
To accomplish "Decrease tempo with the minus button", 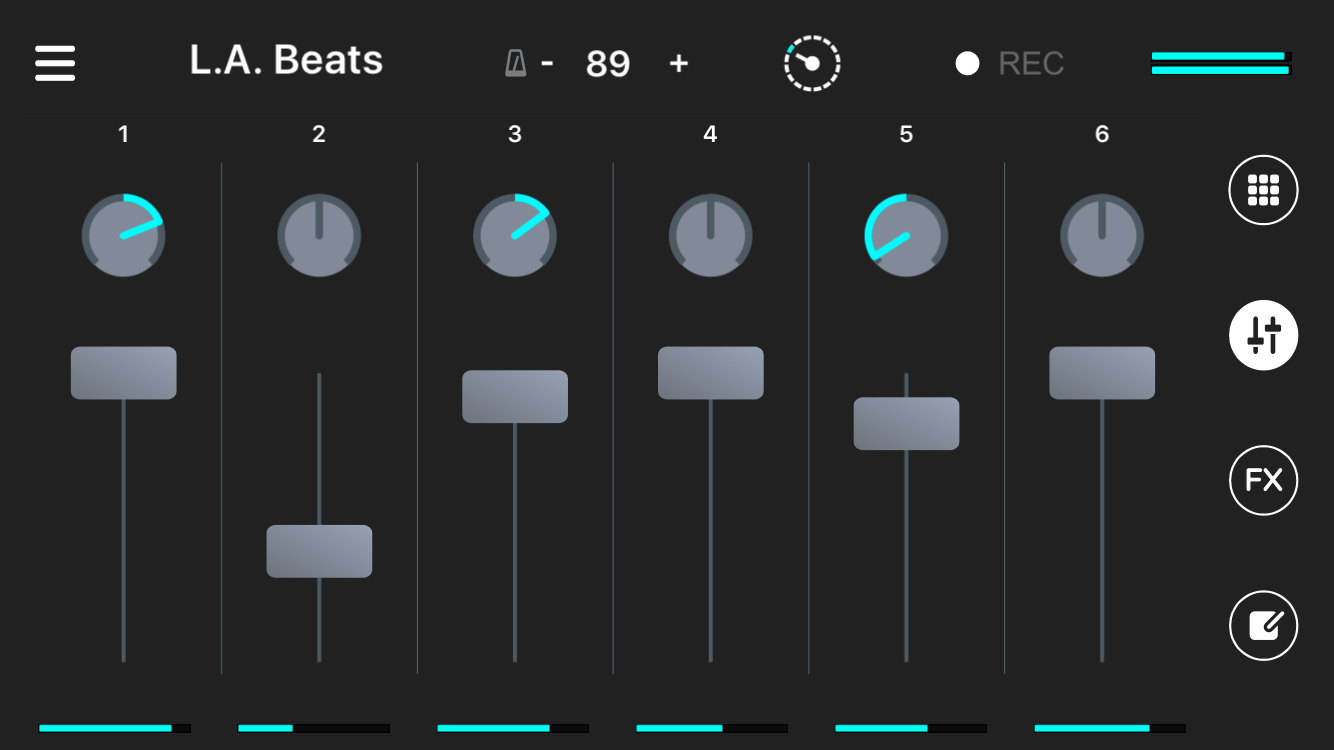I will [x=547, y=63].
